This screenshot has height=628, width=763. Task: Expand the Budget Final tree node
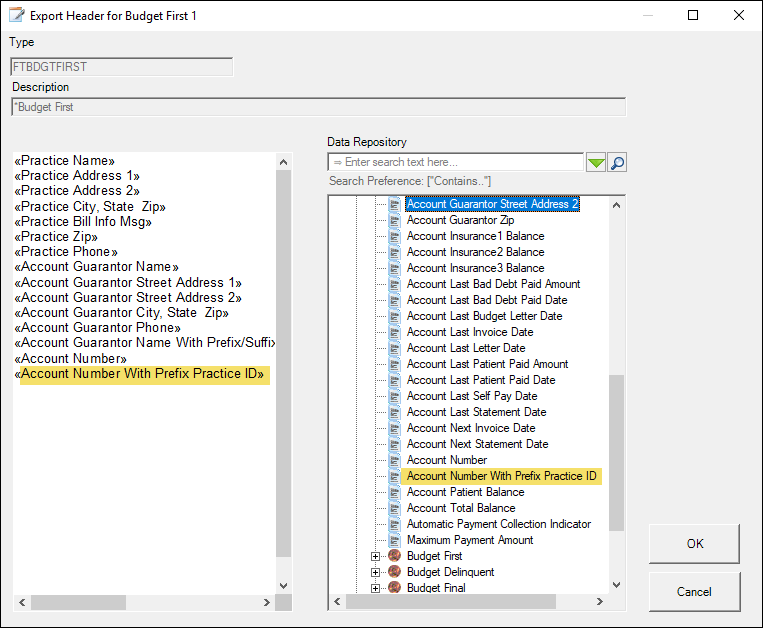pyautogui.click(x=376, y=587)
